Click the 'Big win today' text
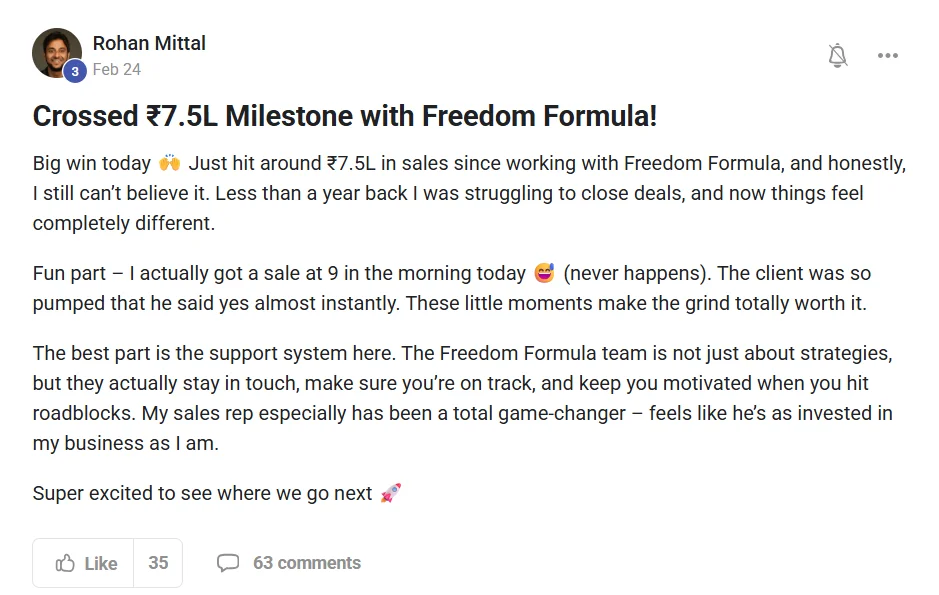This screenshot has height=595, width=939. (x=92, y=163)
